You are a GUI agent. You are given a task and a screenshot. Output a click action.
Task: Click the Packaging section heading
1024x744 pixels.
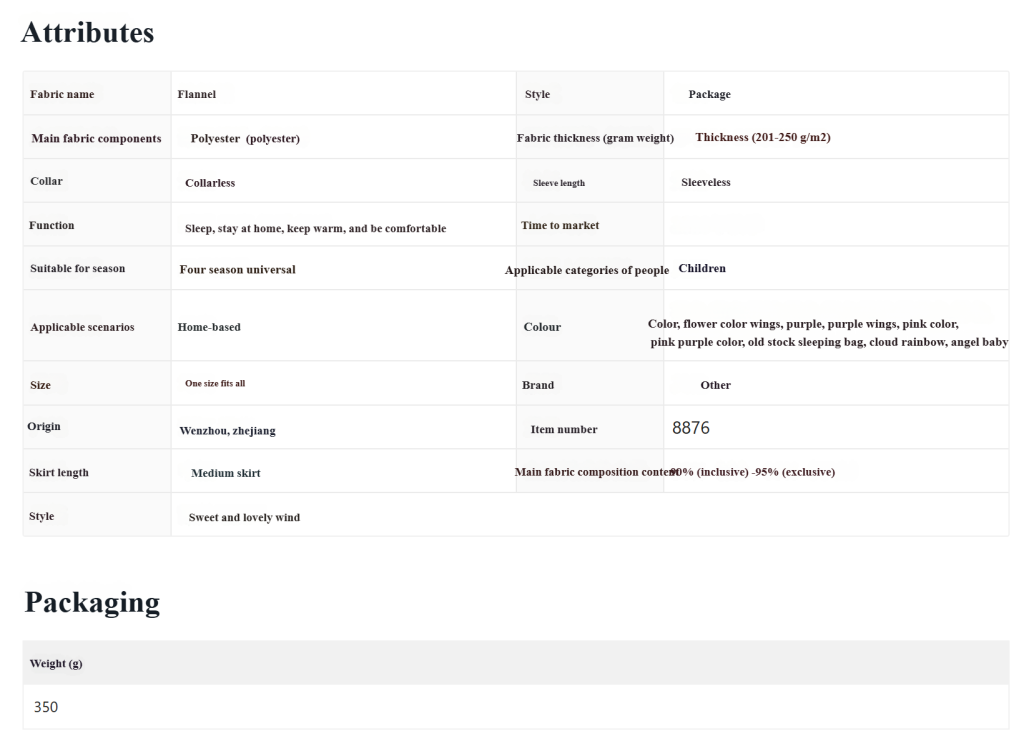92,602
